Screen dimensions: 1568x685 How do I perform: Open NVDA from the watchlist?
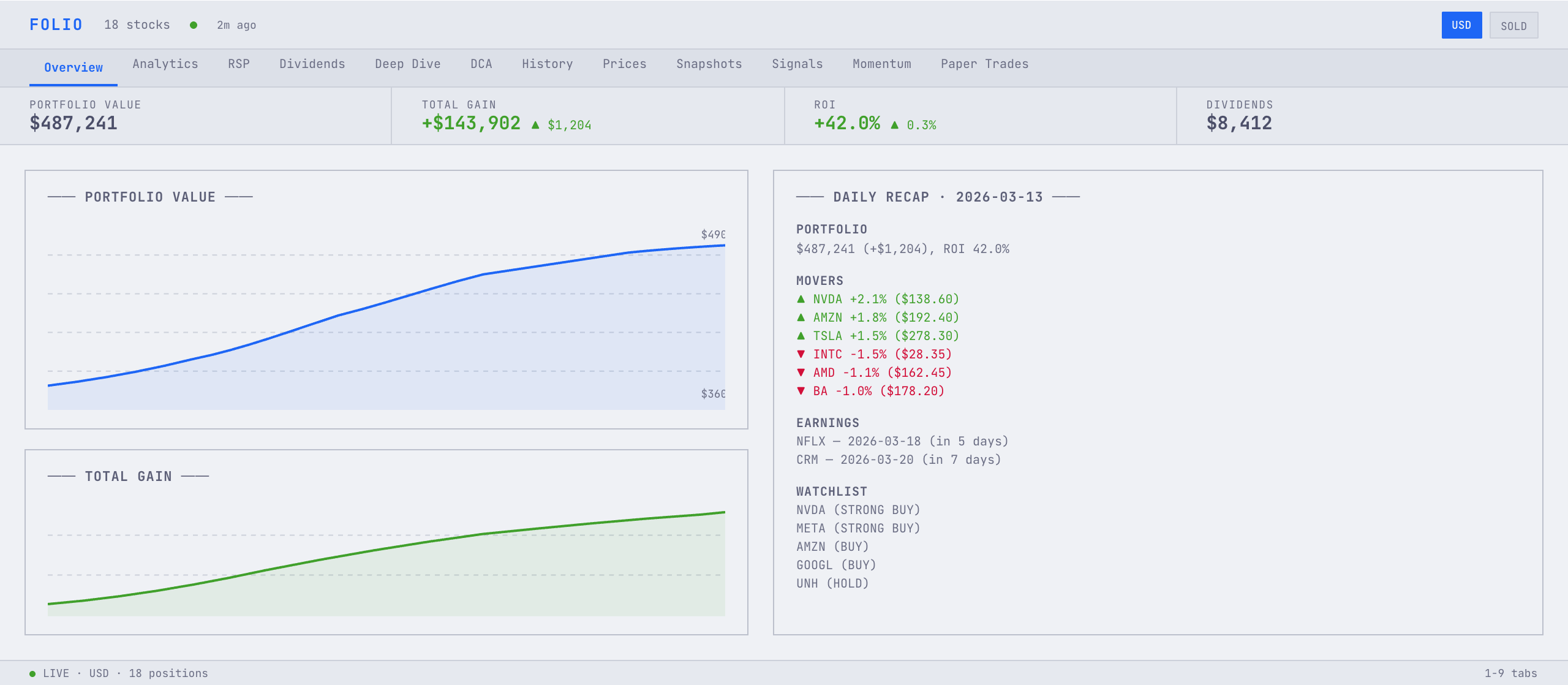[x=858, y=509]
